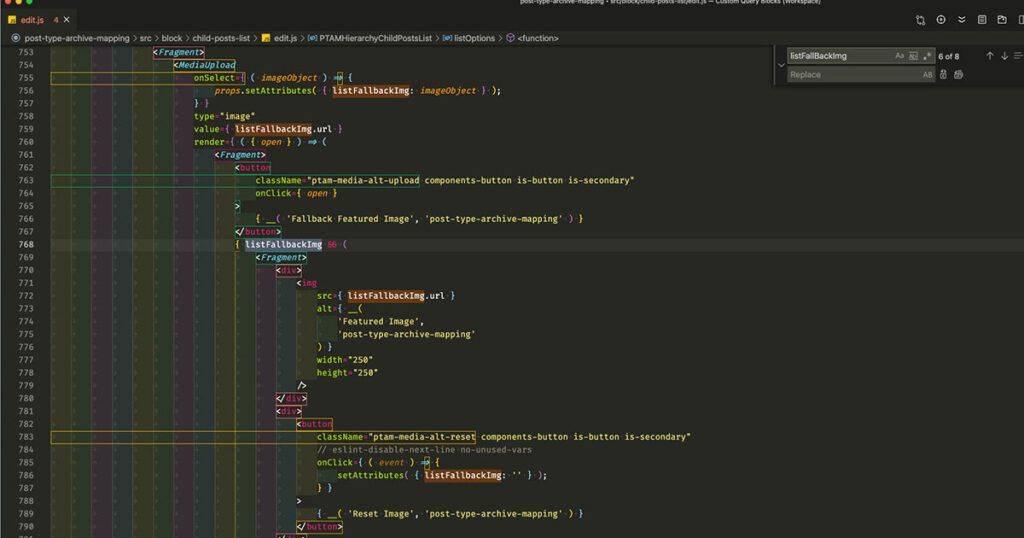Click the closing </button> tag on line 790
Image resolution: width=1024 pixels, height=538 pixels.
[x=319, y=527]
